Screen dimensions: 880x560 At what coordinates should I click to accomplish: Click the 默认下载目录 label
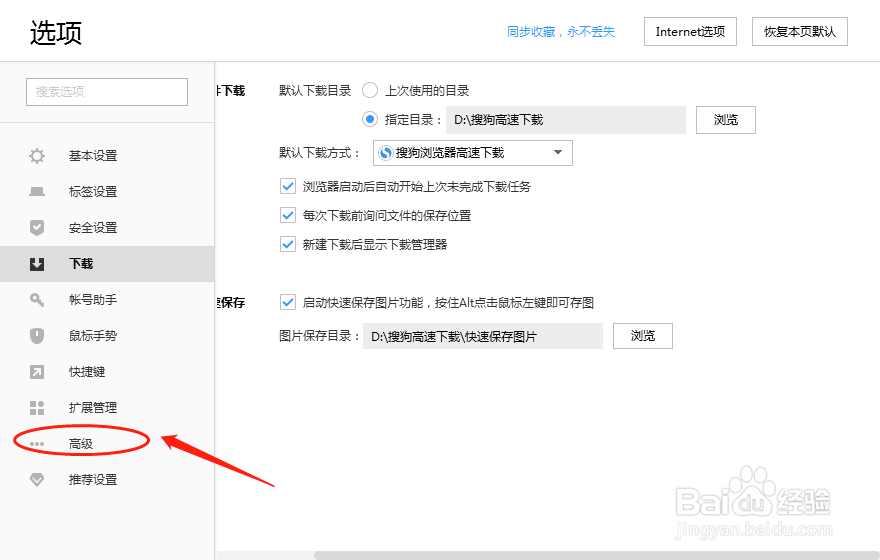point(315,90)
